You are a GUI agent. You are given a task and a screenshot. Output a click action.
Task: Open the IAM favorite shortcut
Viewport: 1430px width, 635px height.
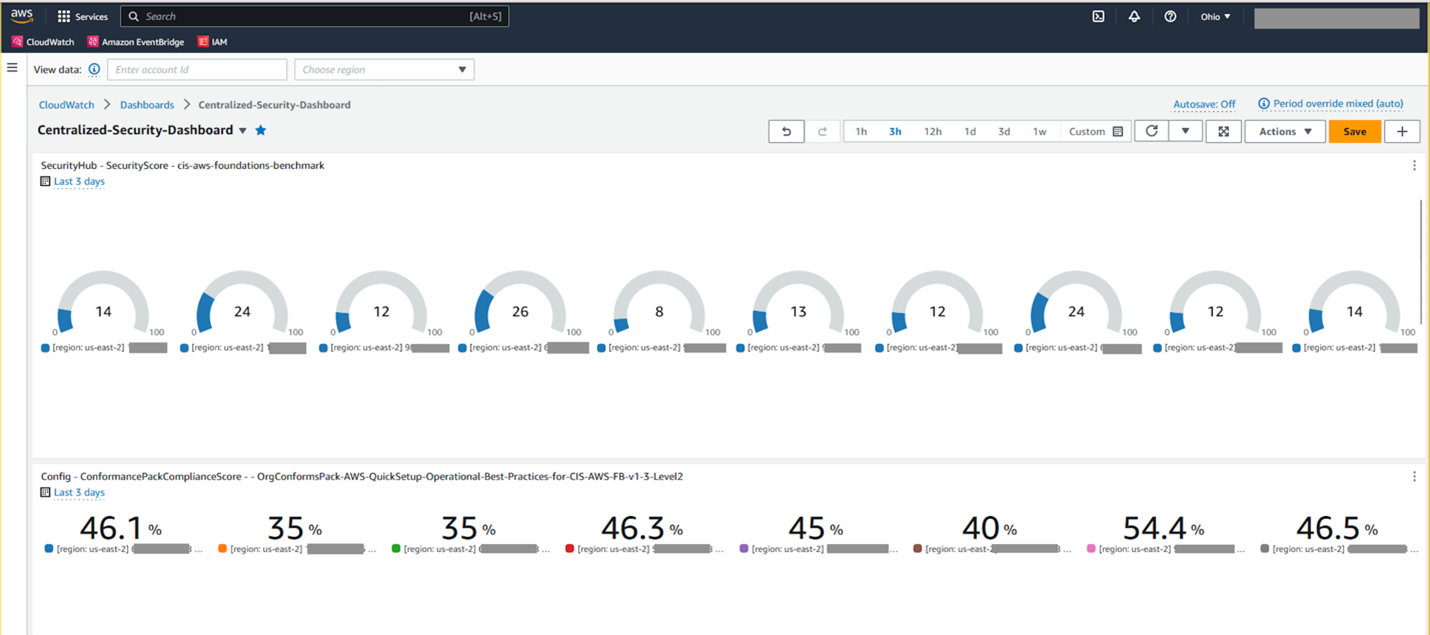213,41
